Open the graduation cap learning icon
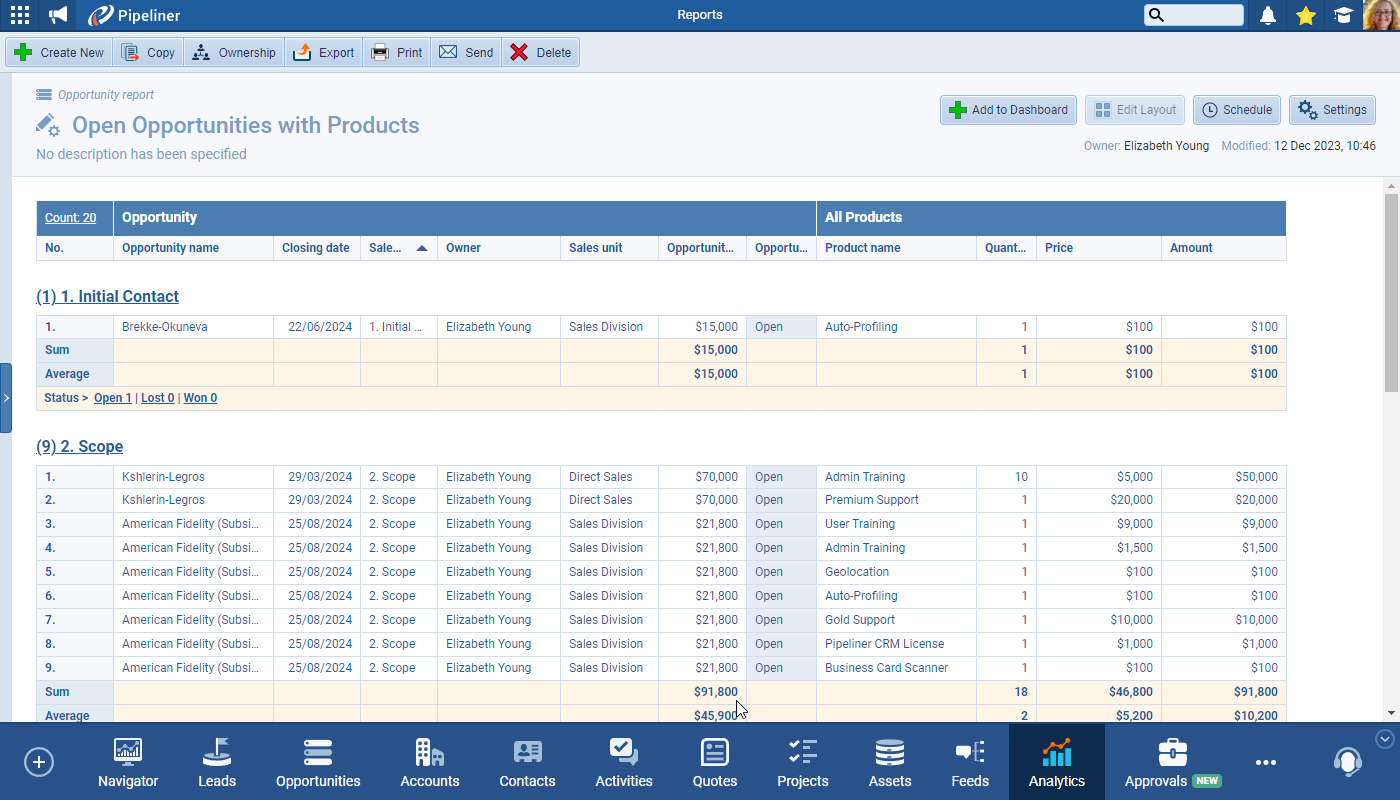Image resolution: width=1400 pixels, height=800 pixels. (1343, 15)
